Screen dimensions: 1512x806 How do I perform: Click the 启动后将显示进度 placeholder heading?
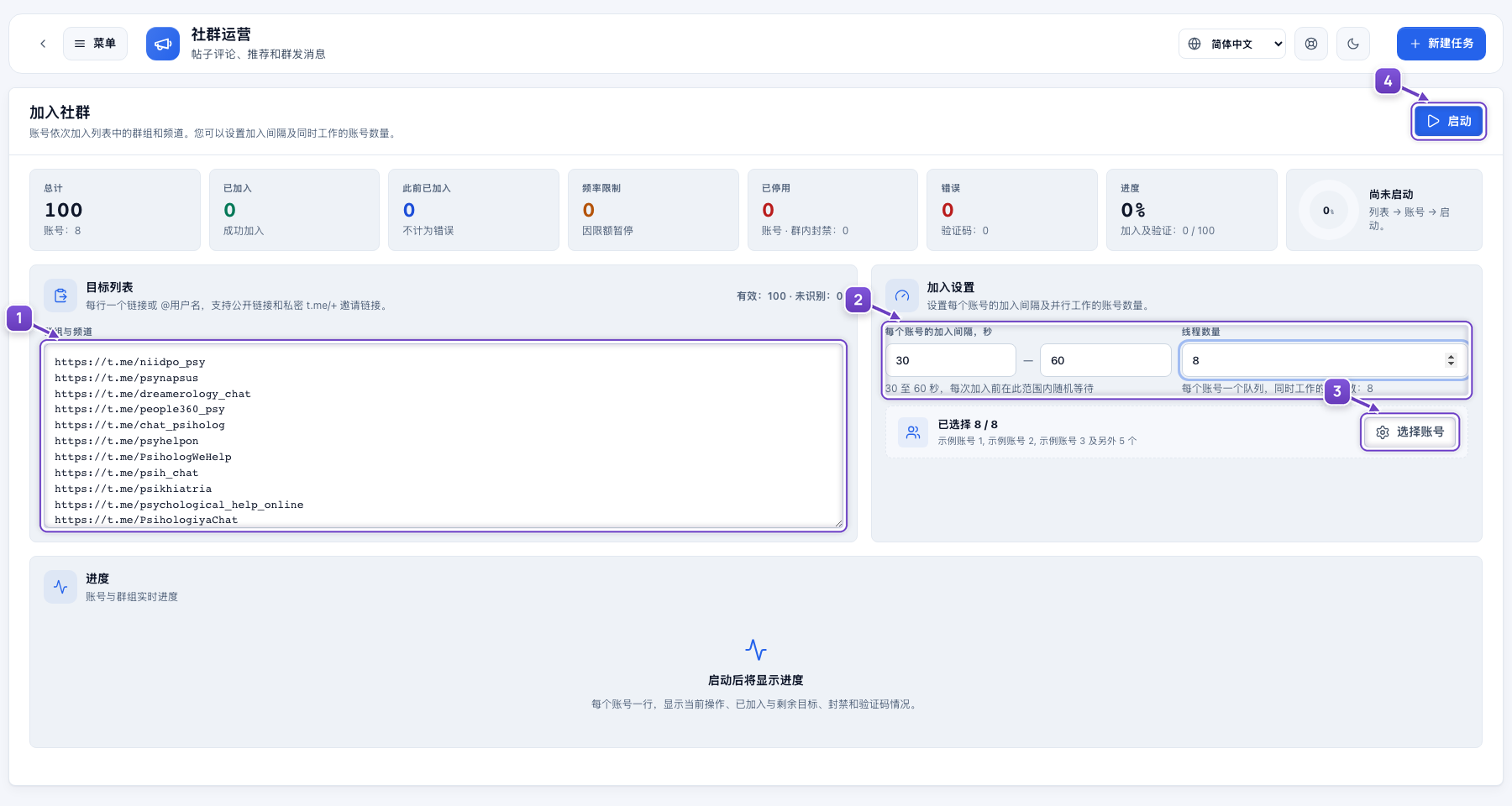[756, 680]
